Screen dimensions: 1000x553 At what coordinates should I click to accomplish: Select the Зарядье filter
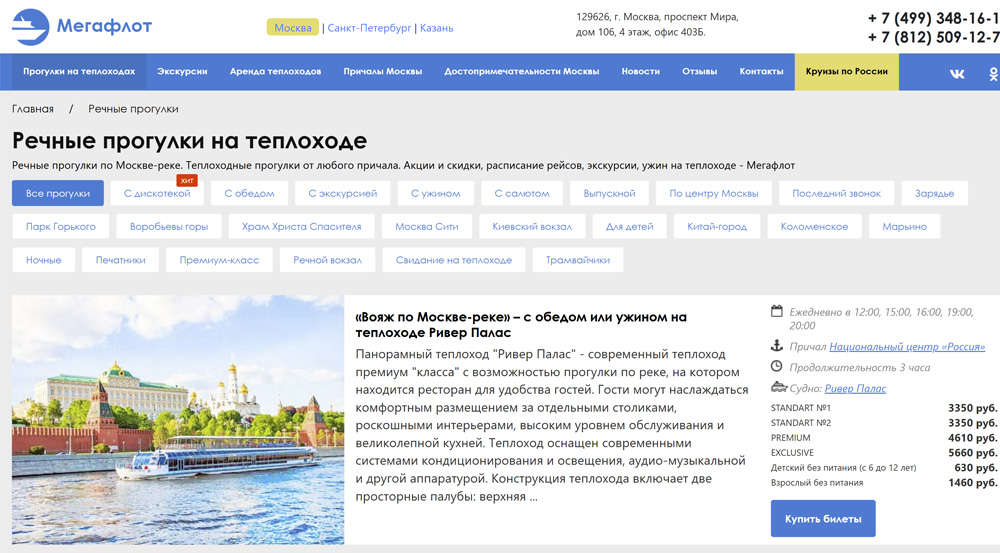[x=935, y=193]
